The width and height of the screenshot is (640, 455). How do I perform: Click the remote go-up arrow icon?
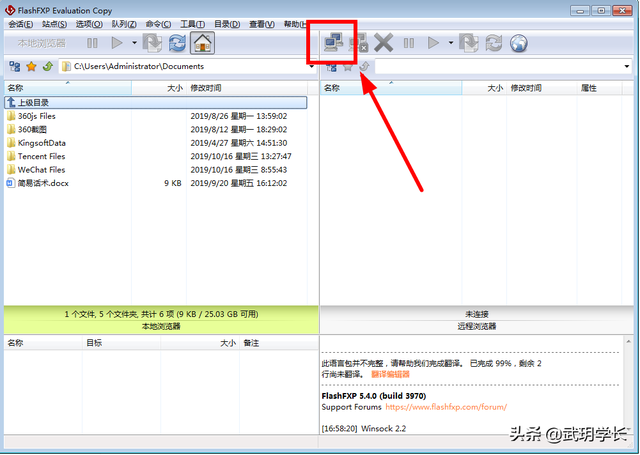pos(364,67)
